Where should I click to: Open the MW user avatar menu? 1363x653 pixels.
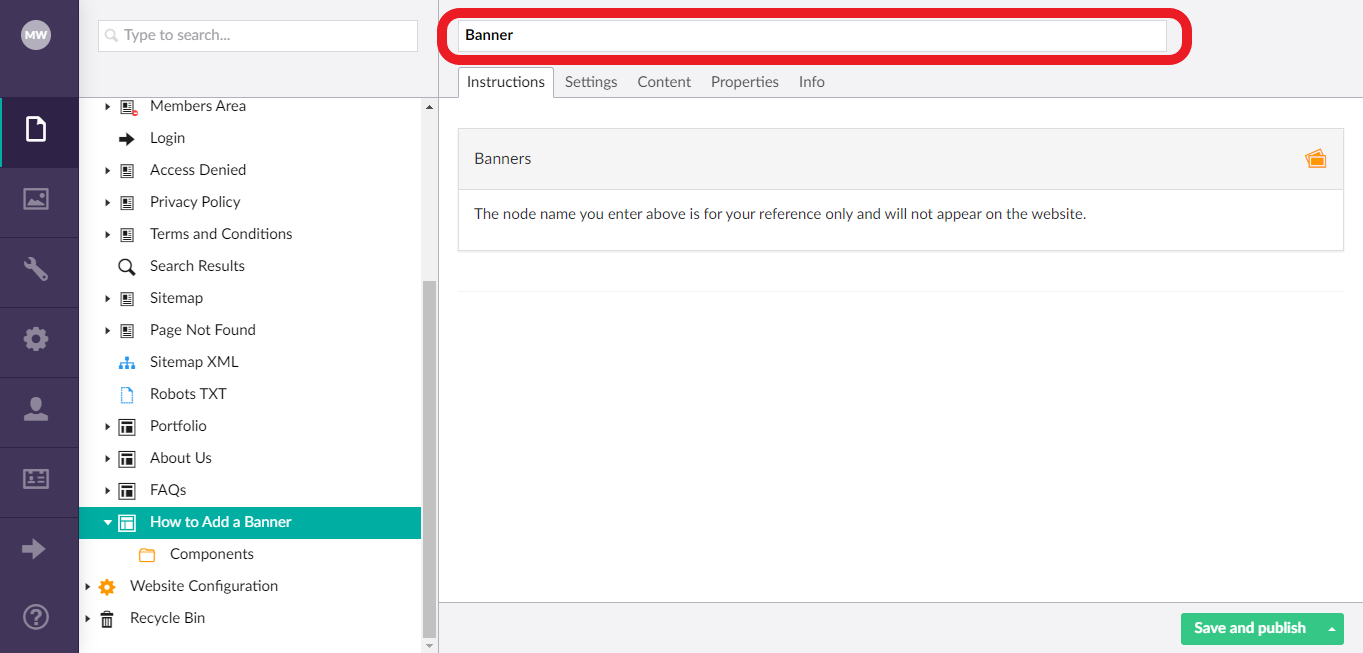tap(36, 36)
